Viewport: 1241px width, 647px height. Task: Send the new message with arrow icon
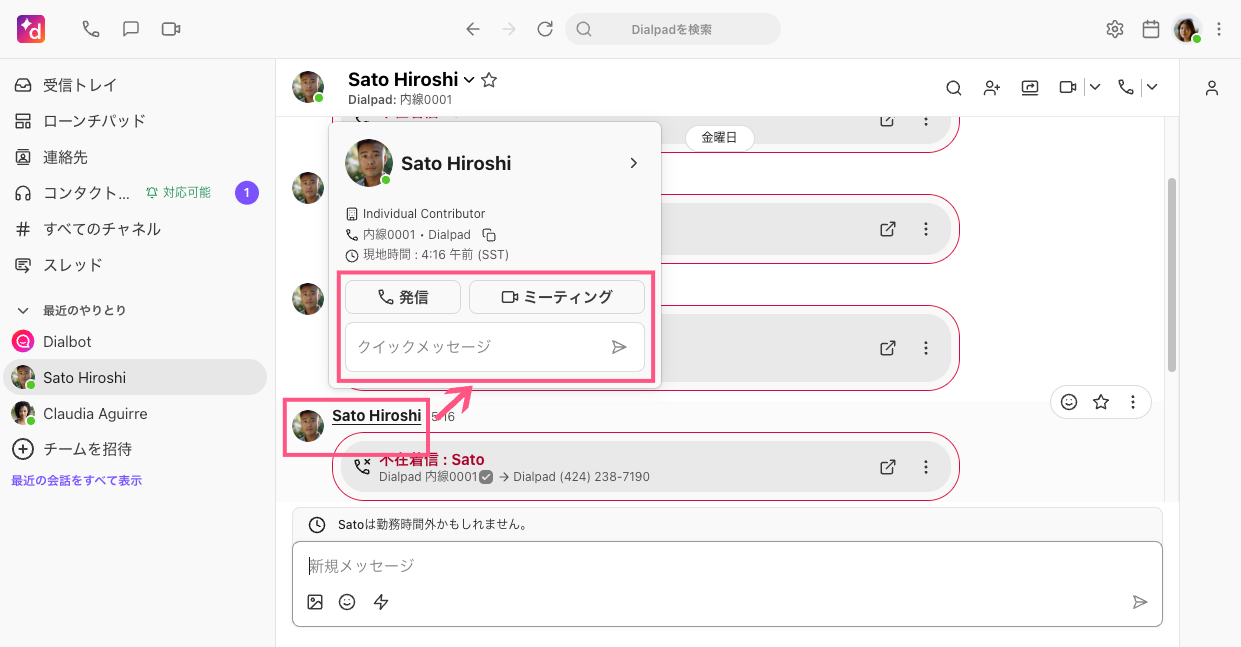tap(1139, 602)
